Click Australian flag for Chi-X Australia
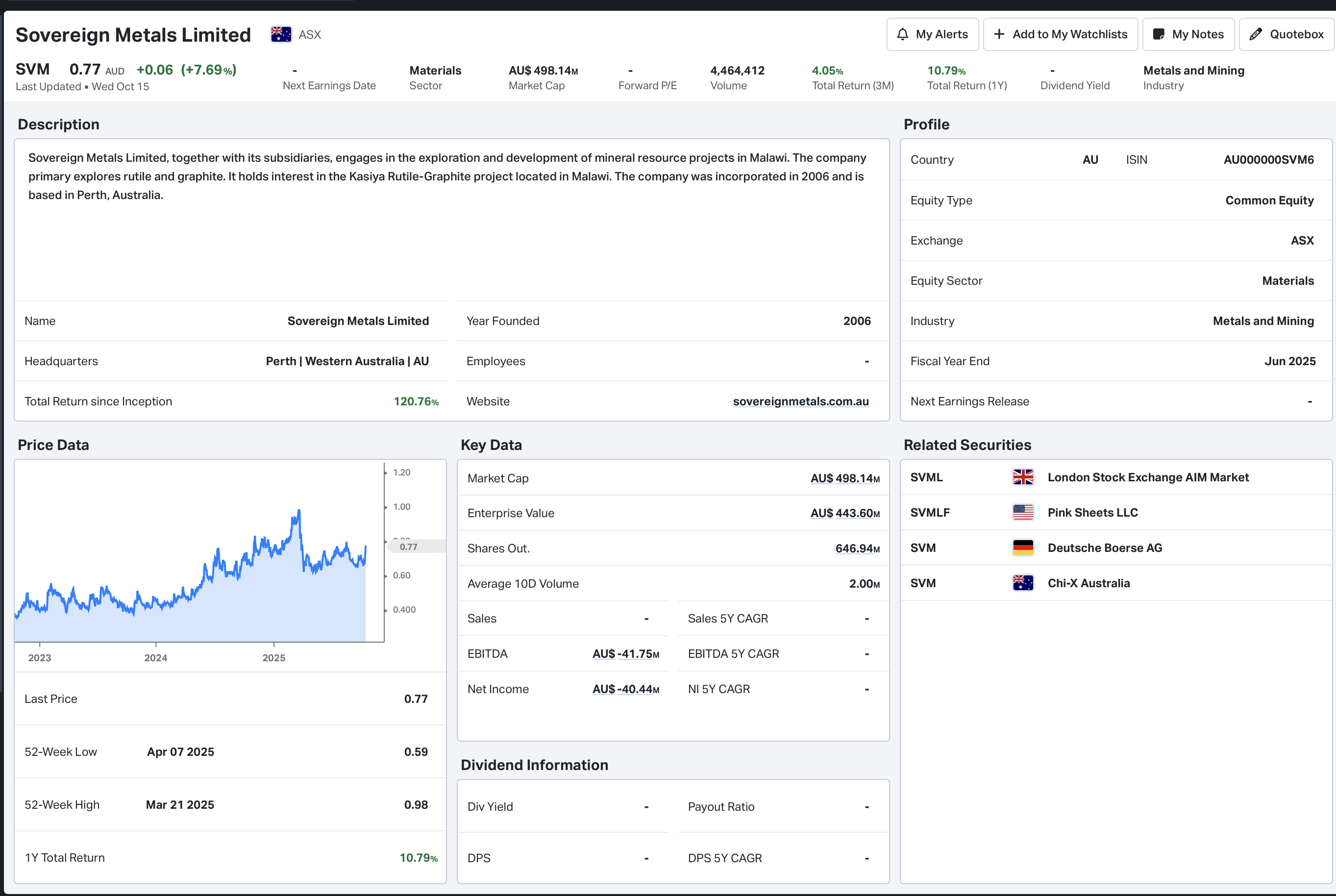The width and height of the screenshot is (1336, 896). click(x=1022, y=583)
